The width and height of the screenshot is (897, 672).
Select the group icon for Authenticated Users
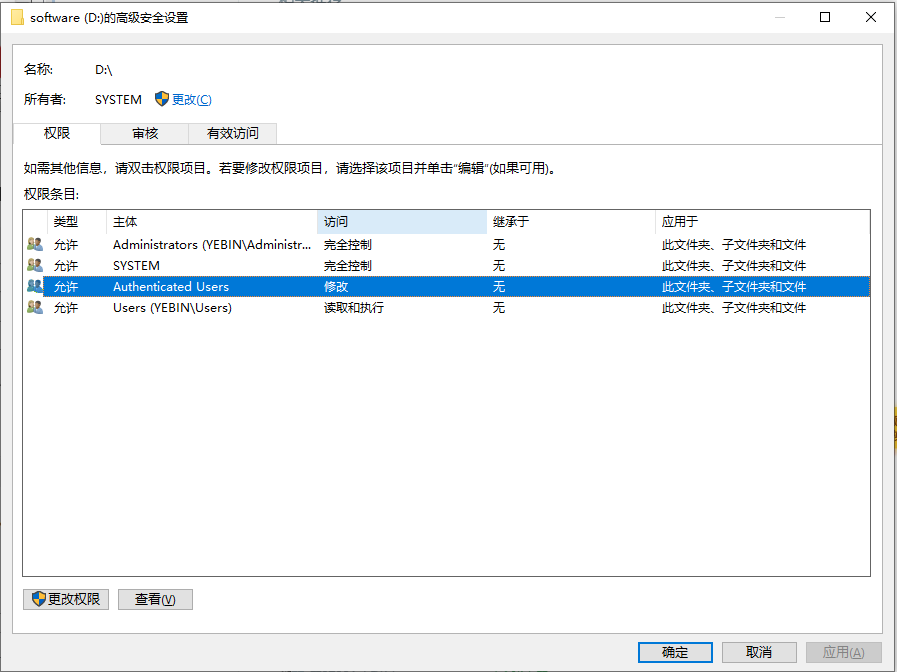point(35,286)
